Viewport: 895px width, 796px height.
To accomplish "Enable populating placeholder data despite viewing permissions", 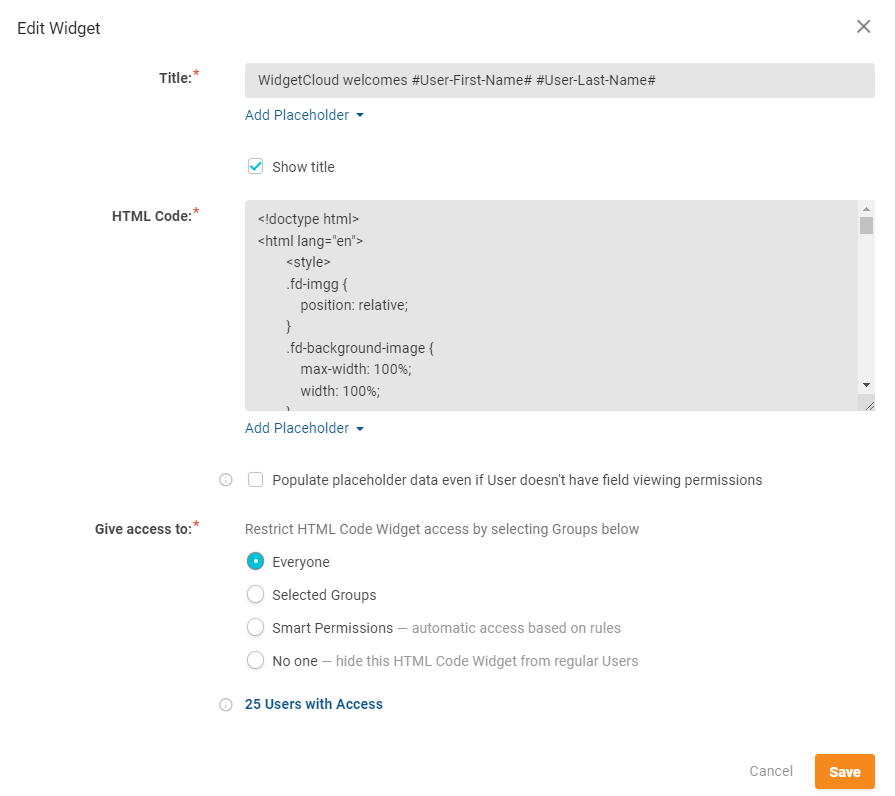I will (x=255, y=480).
